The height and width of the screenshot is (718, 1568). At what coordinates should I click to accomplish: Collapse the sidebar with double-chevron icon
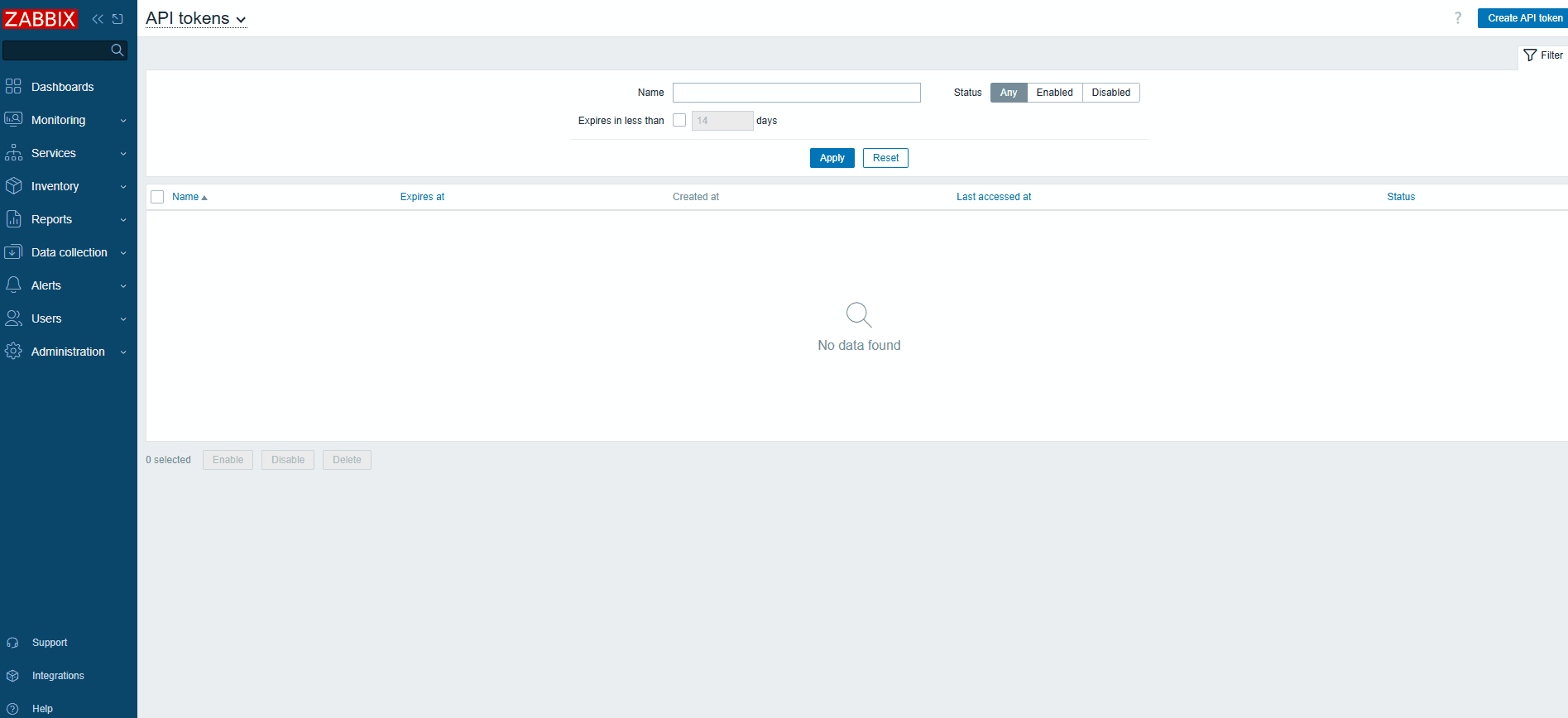[x=98, y=19]
